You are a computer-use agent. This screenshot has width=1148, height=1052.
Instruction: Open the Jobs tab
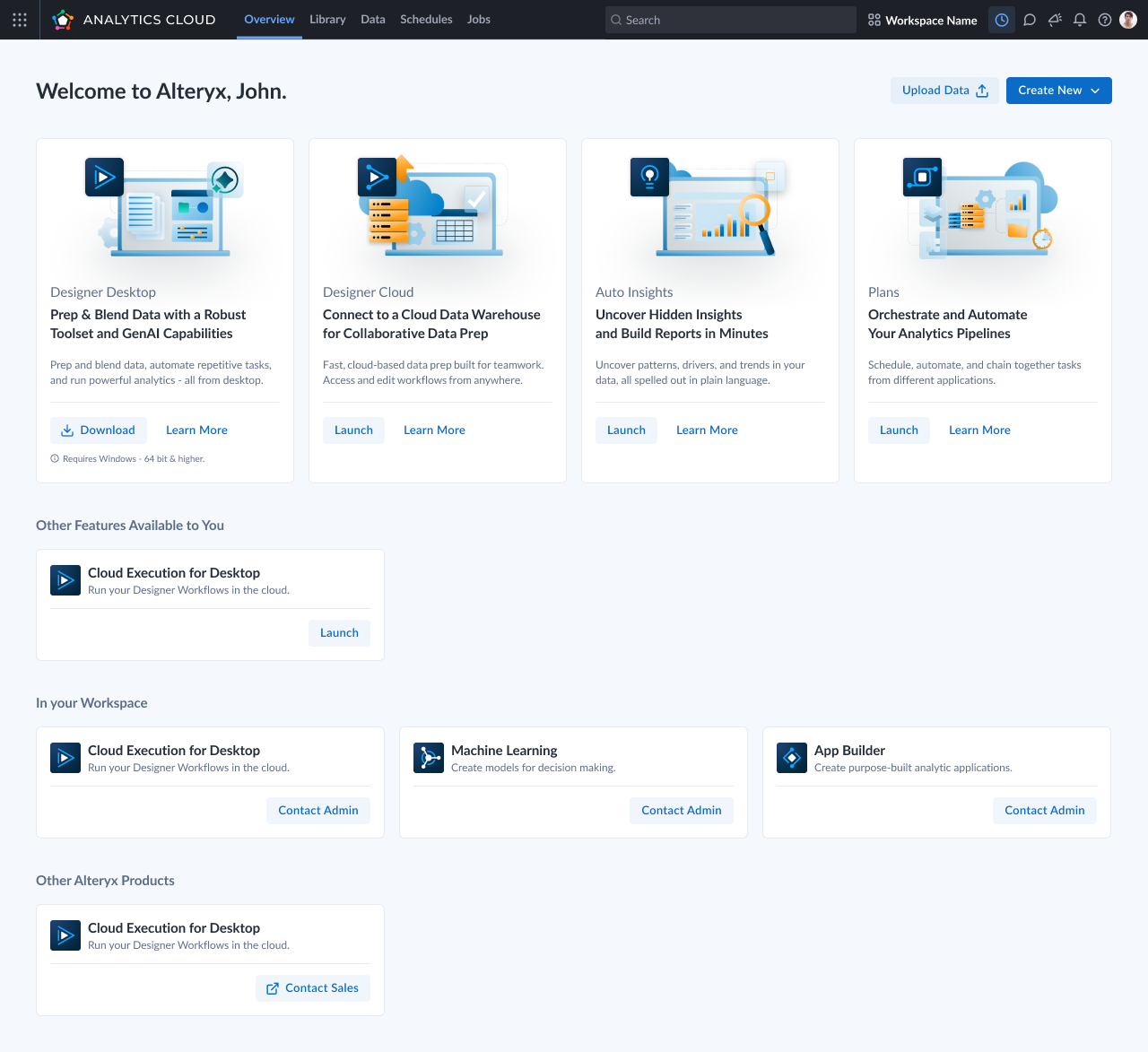click(x=479, y=20)
